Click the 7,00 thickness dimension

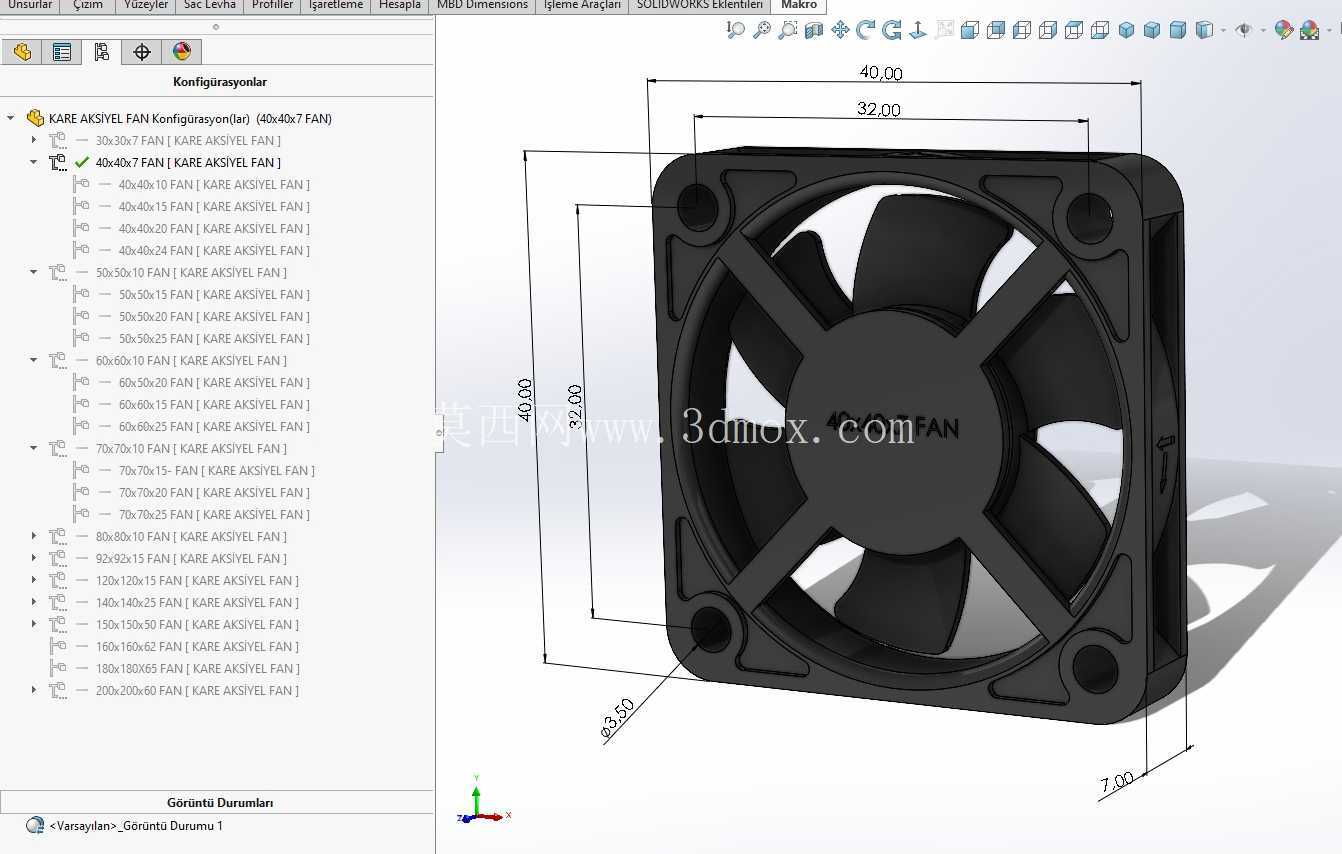click(x=1117, y=782)
